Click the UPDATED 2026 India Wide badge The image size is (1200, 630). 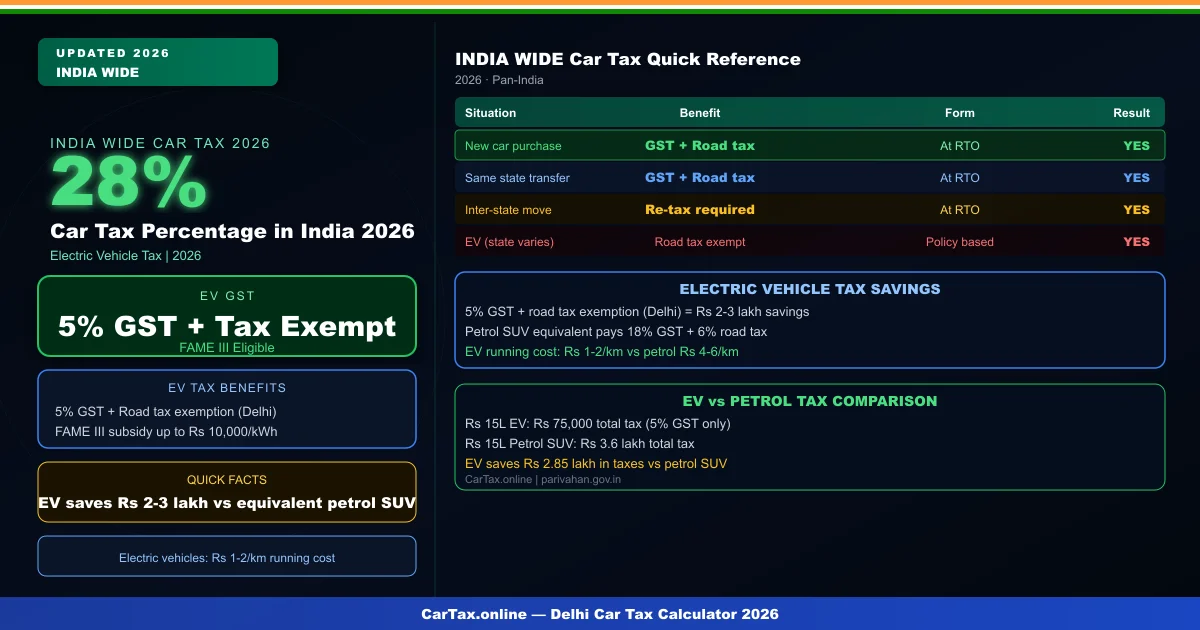coord(158,62)
